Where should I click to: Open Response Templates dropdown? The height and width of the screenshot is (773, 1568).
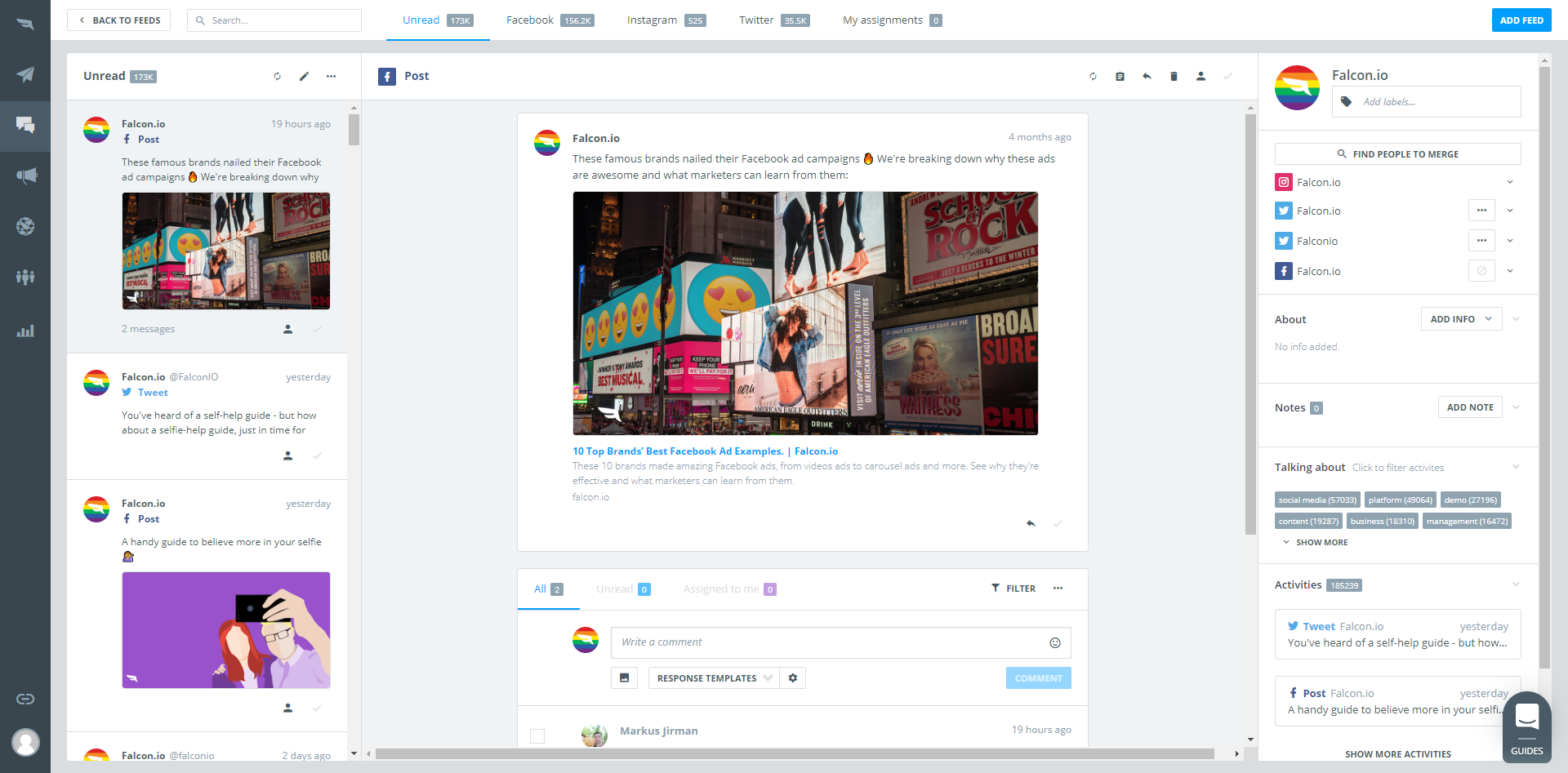714,677
